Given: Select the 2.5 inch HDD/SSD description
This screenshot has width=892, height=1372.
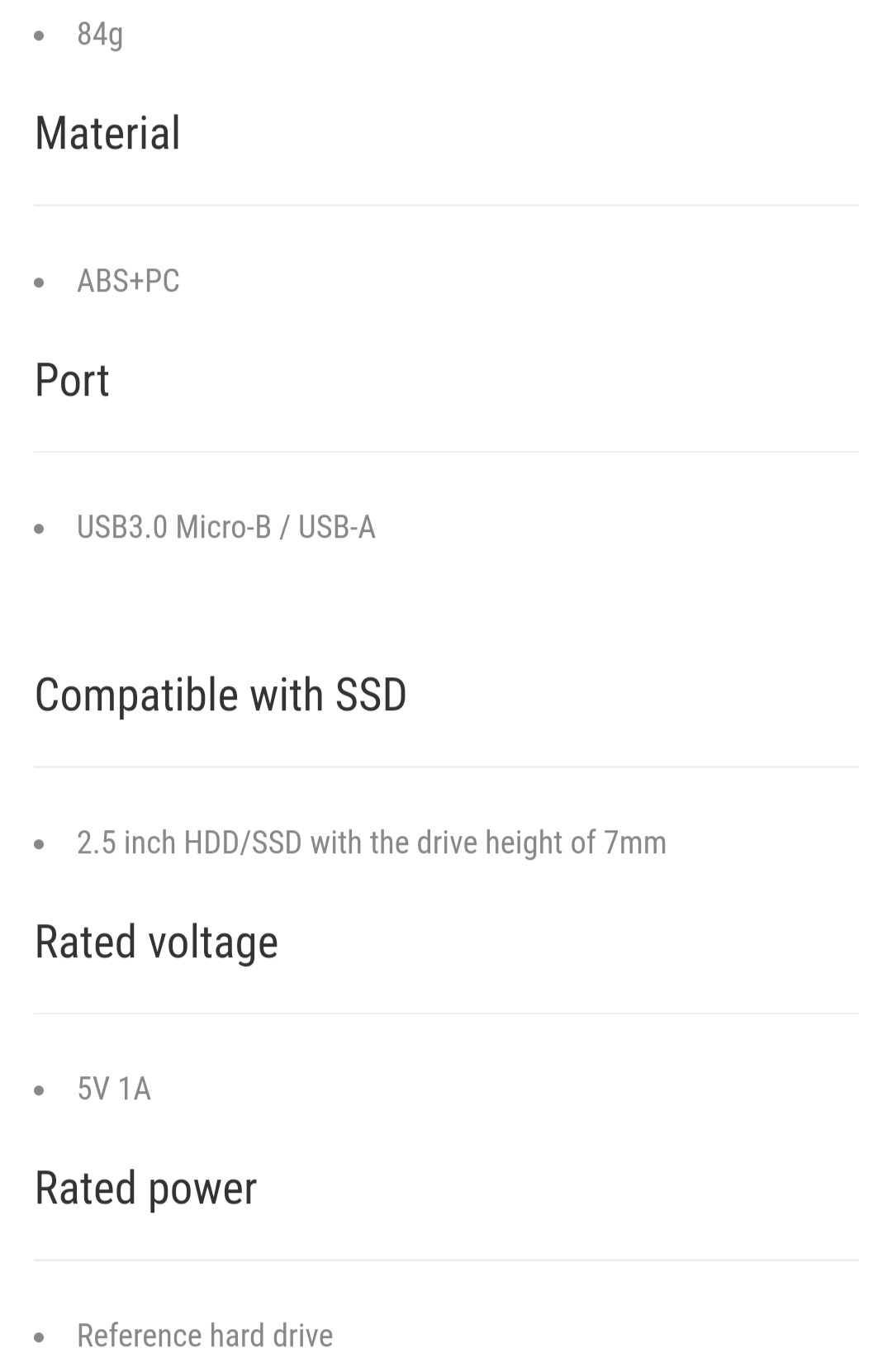Looking at the screenshot, I should click(x=372, y=843).
